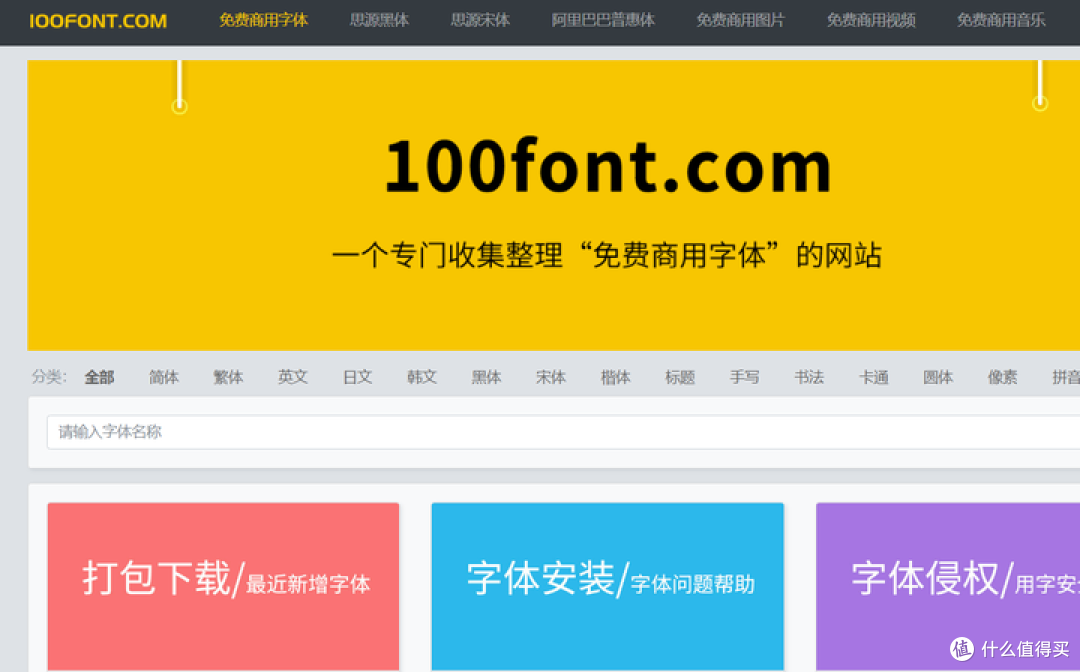This screenshot has height=672, width=1080.
Task: Open the 思源宋体 nav link
Action: pyautogui.click(x=480, y=21)
